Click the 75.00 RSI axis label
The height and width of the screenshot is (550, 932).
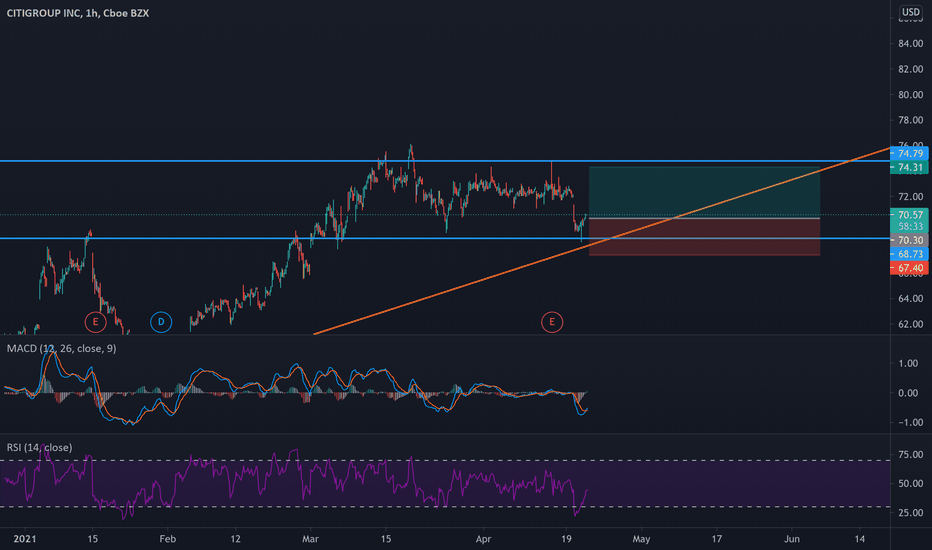click(x=911, y=454)
